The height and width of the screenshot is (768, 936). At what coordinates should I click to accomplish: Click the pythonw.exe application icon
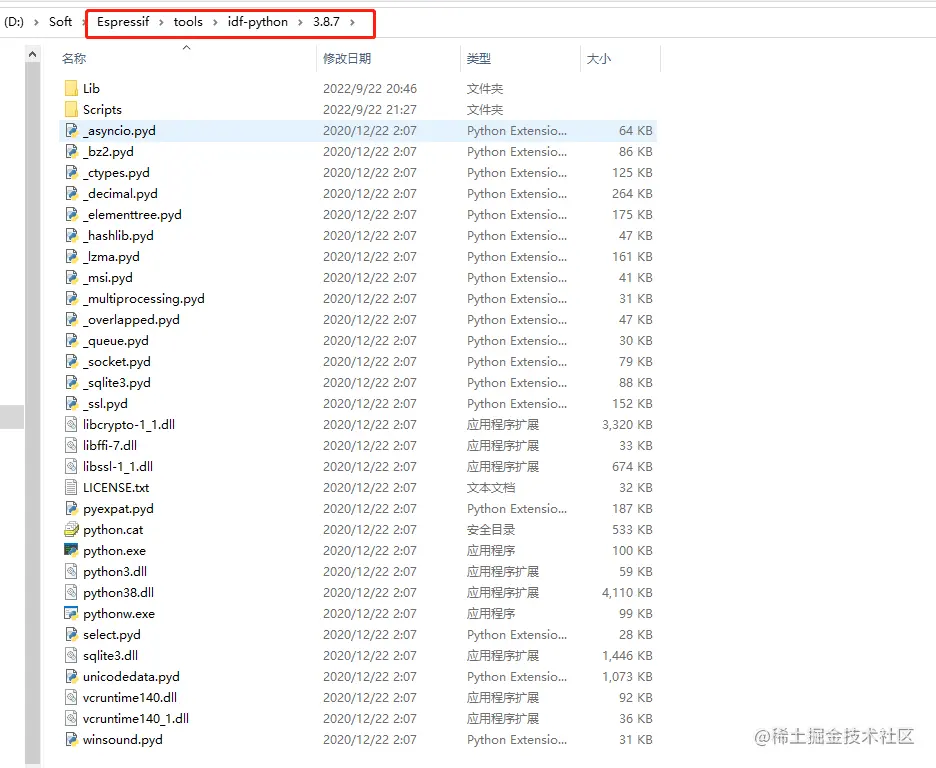pyautogui.click(x=71, y=613)
